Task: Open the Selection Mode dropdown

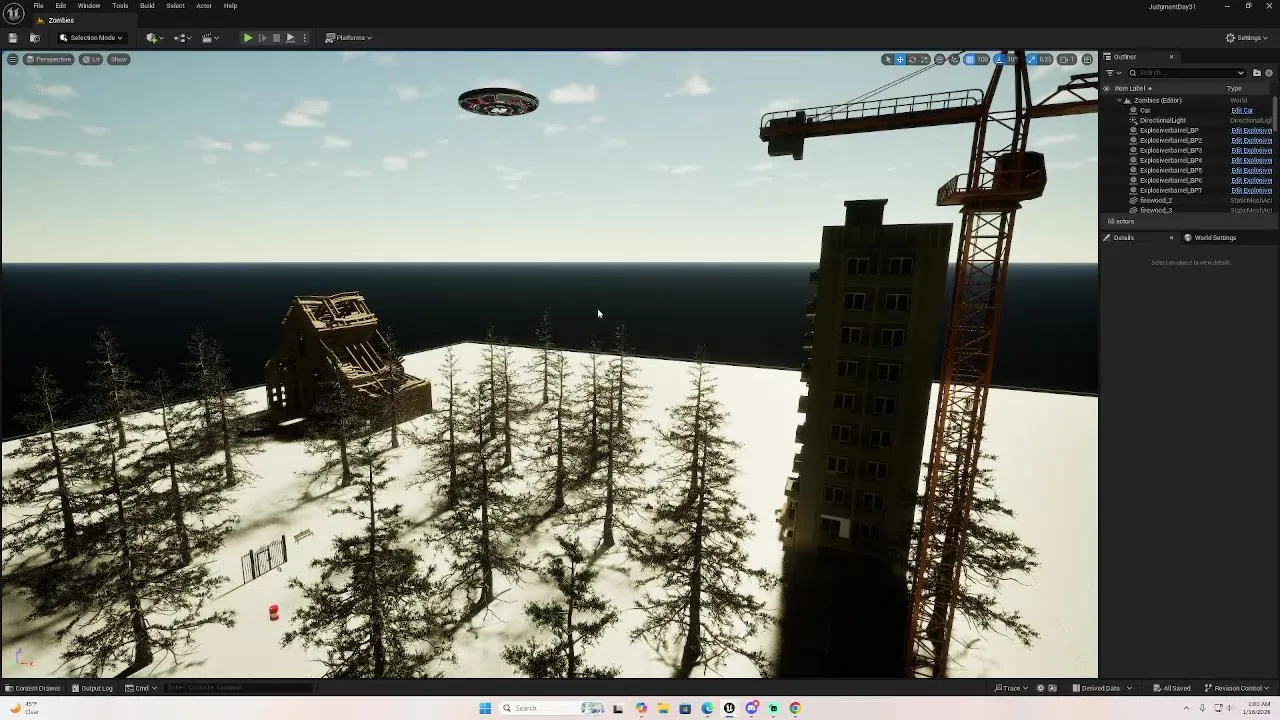Action: pyautogui.click(x=91, y=38)
